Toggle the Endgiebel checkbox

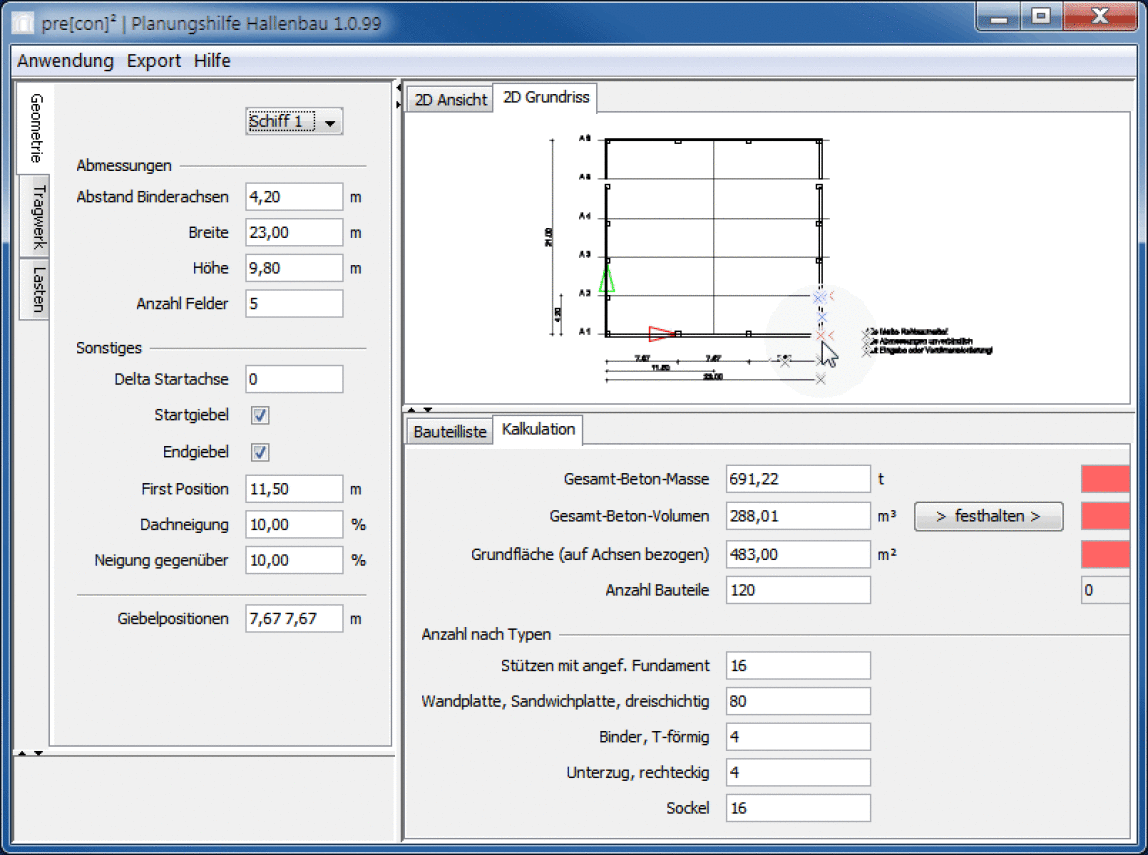(x=260, y=452)
